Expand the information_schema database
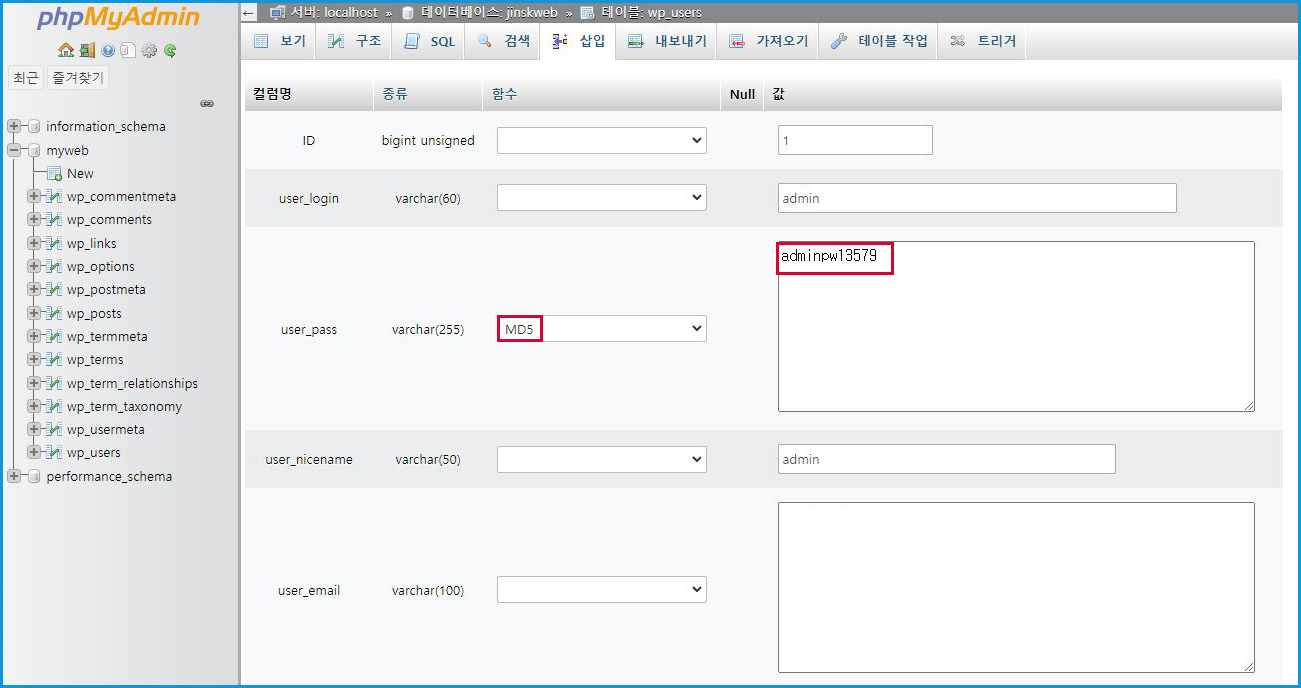 [x=14, y=127]
